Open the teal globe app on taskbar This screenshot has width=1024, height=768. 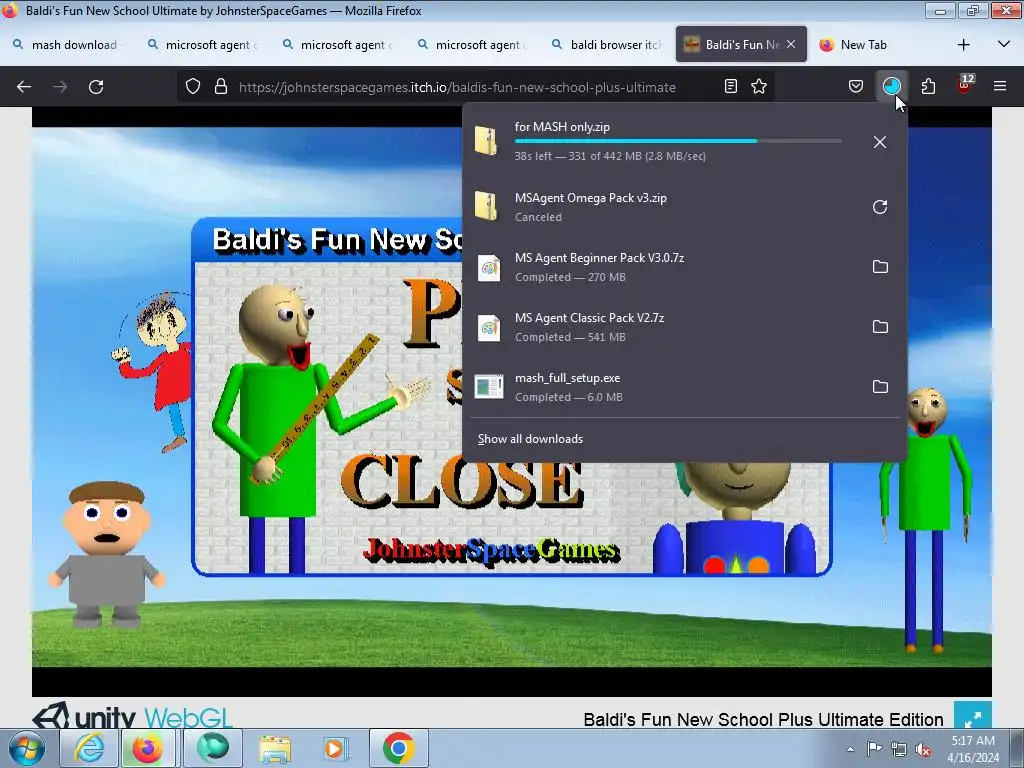point(213,748)
